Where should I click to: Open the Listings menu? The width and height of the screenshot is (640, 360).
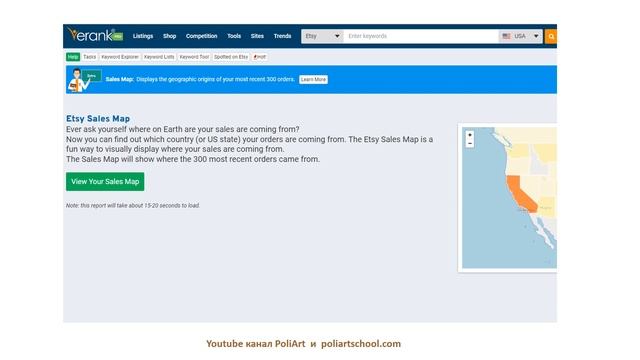143,36
